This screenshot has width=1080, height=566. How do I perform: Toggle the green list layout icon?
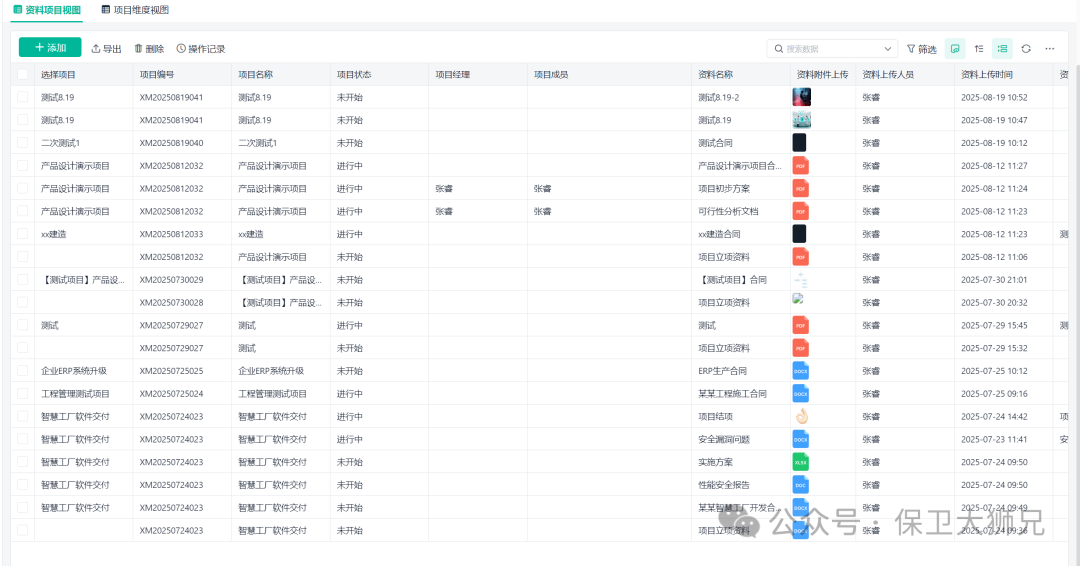1002,48
